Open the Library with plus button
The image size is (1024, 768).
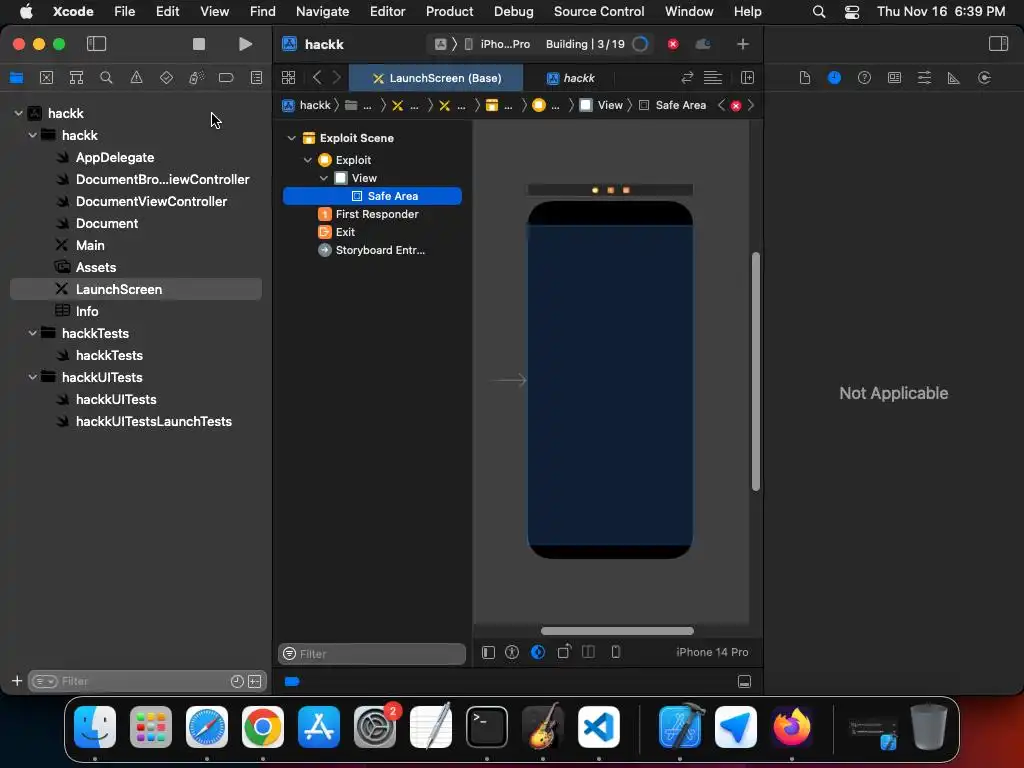click(743, 44)
